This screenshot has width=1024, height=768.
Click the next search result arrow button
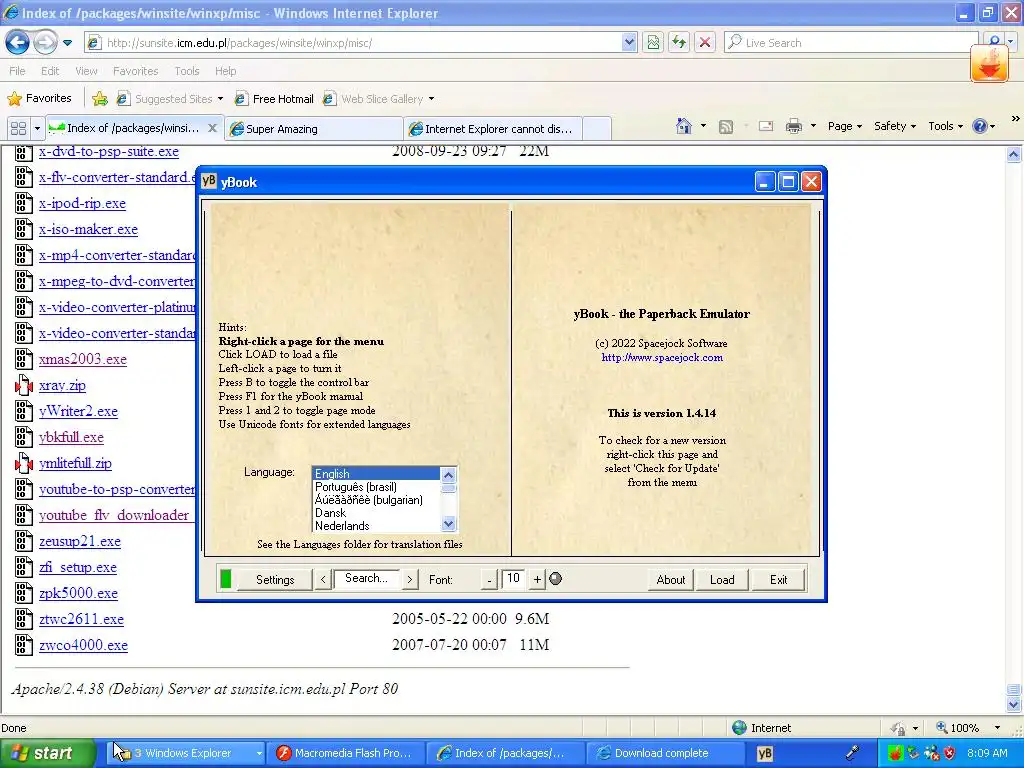point(409,579)
